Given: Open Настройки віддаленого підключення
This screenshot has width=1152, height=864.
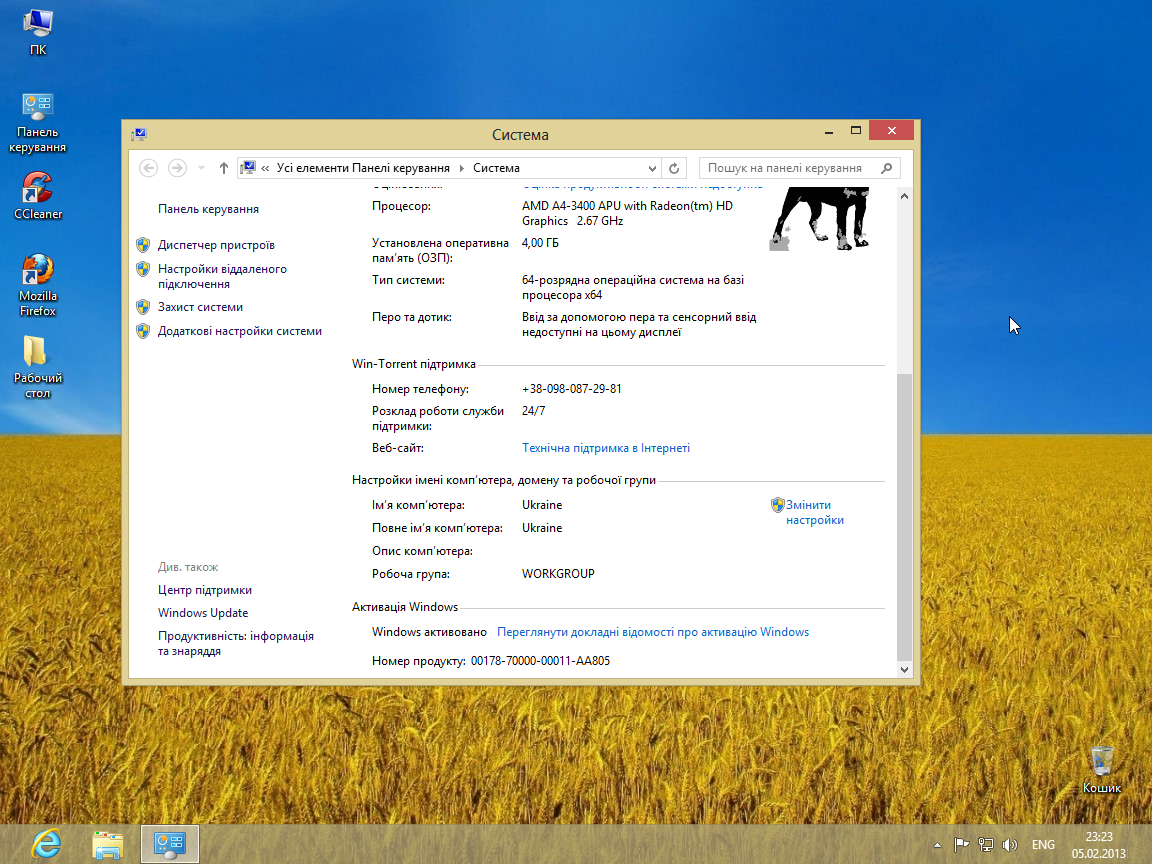Looking at the screenshot, I should point(222,276).
